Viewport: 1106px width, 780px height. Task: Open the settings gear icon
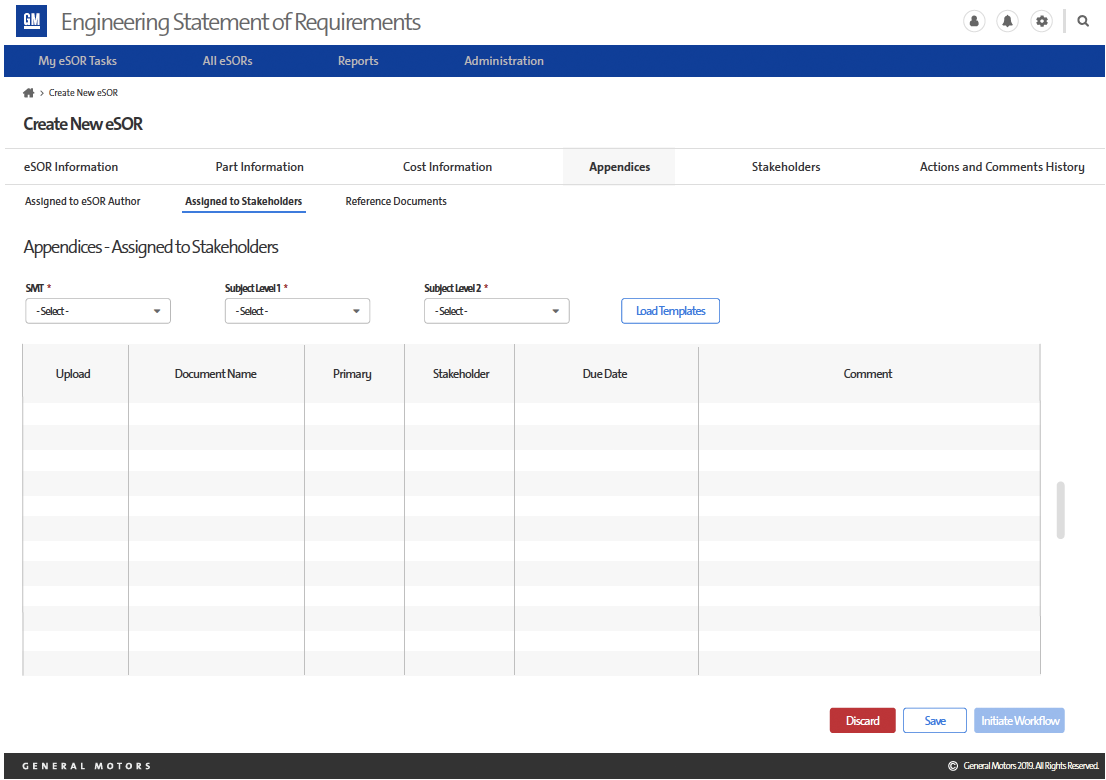(x=1041, y=21)
